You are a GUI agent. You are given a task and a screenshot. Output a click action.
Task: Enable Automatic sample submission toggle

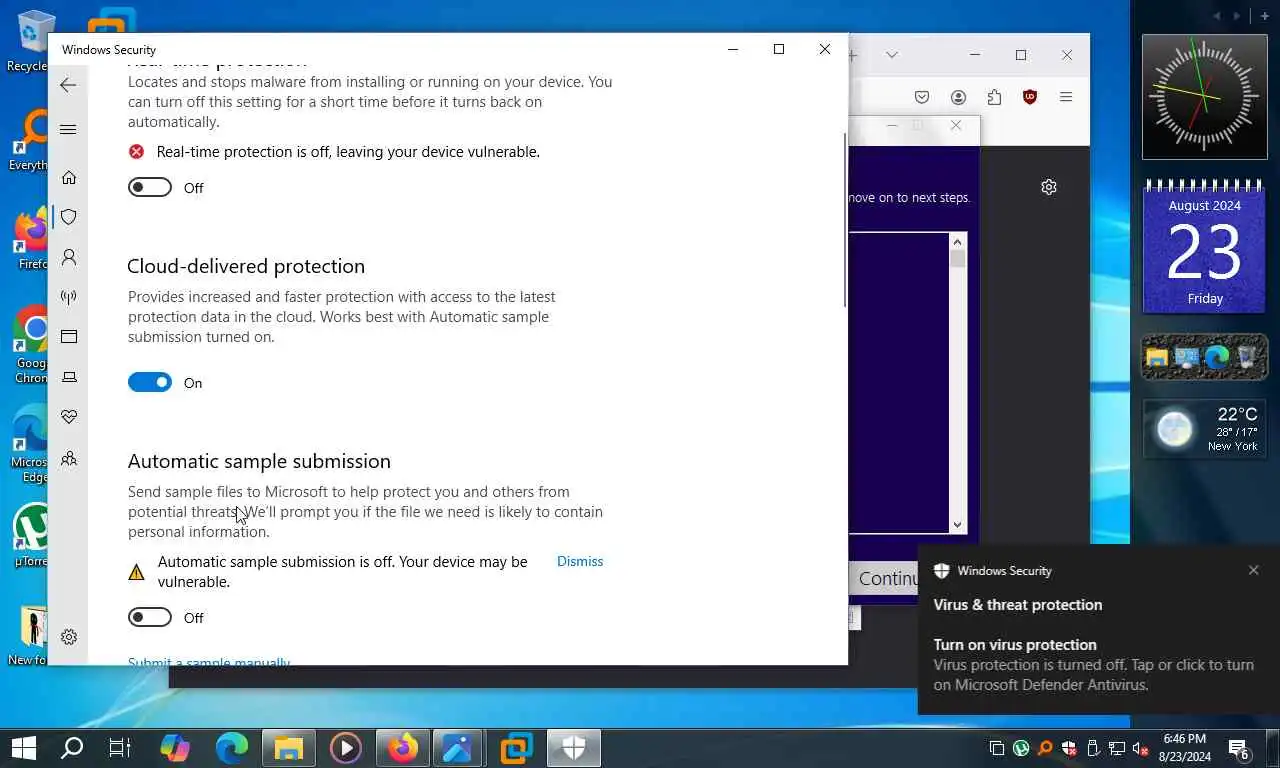click(x=150, y=617)
